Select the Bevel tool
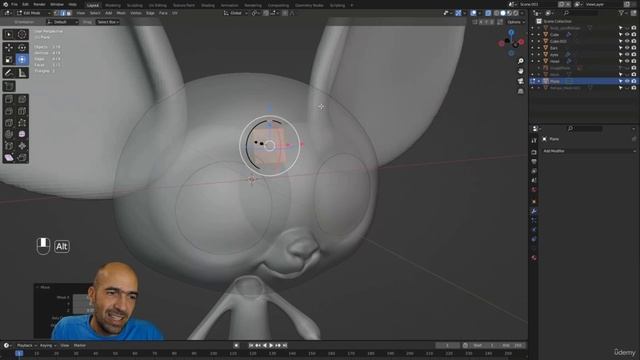Screen dimensions: 640x360 click(x=9, y=111)
